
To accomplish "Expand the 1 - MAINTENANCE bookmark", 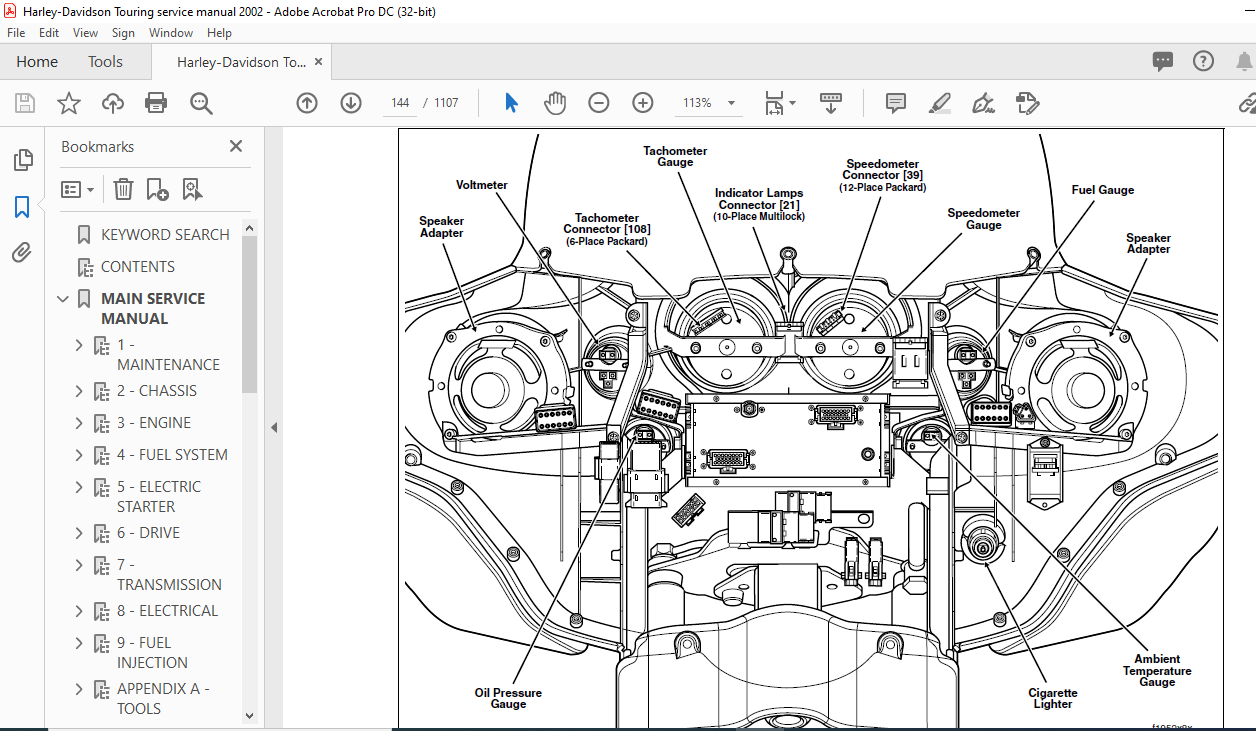I will 79,345.
